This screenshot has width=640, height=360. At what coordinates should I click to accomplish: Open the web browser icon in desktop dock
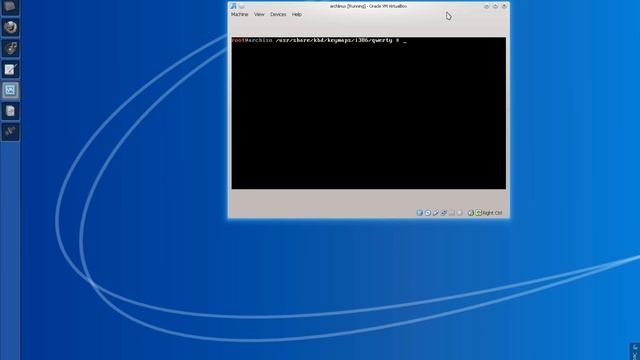tap(10, 27)
